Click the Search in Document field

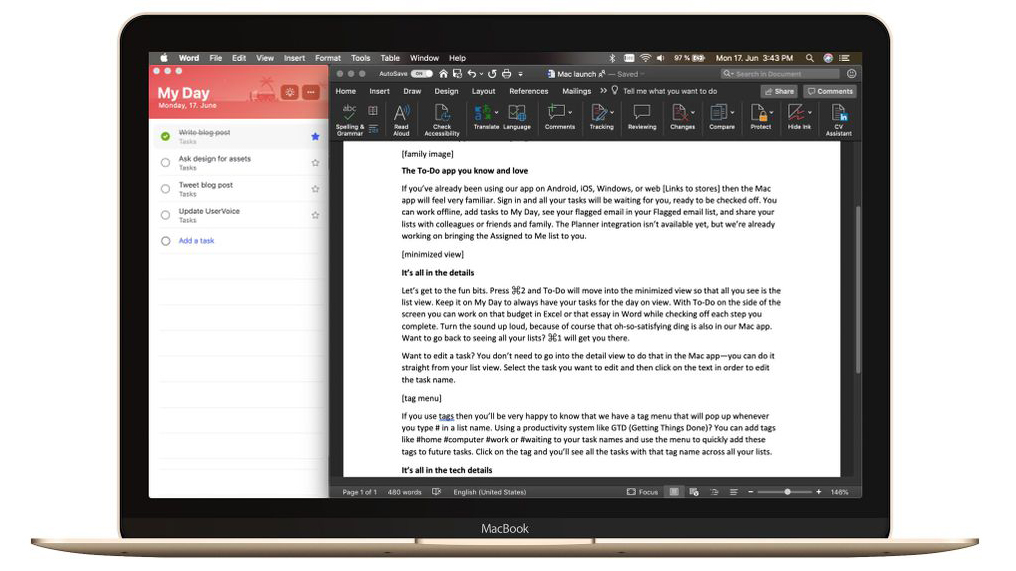[780, 74]
